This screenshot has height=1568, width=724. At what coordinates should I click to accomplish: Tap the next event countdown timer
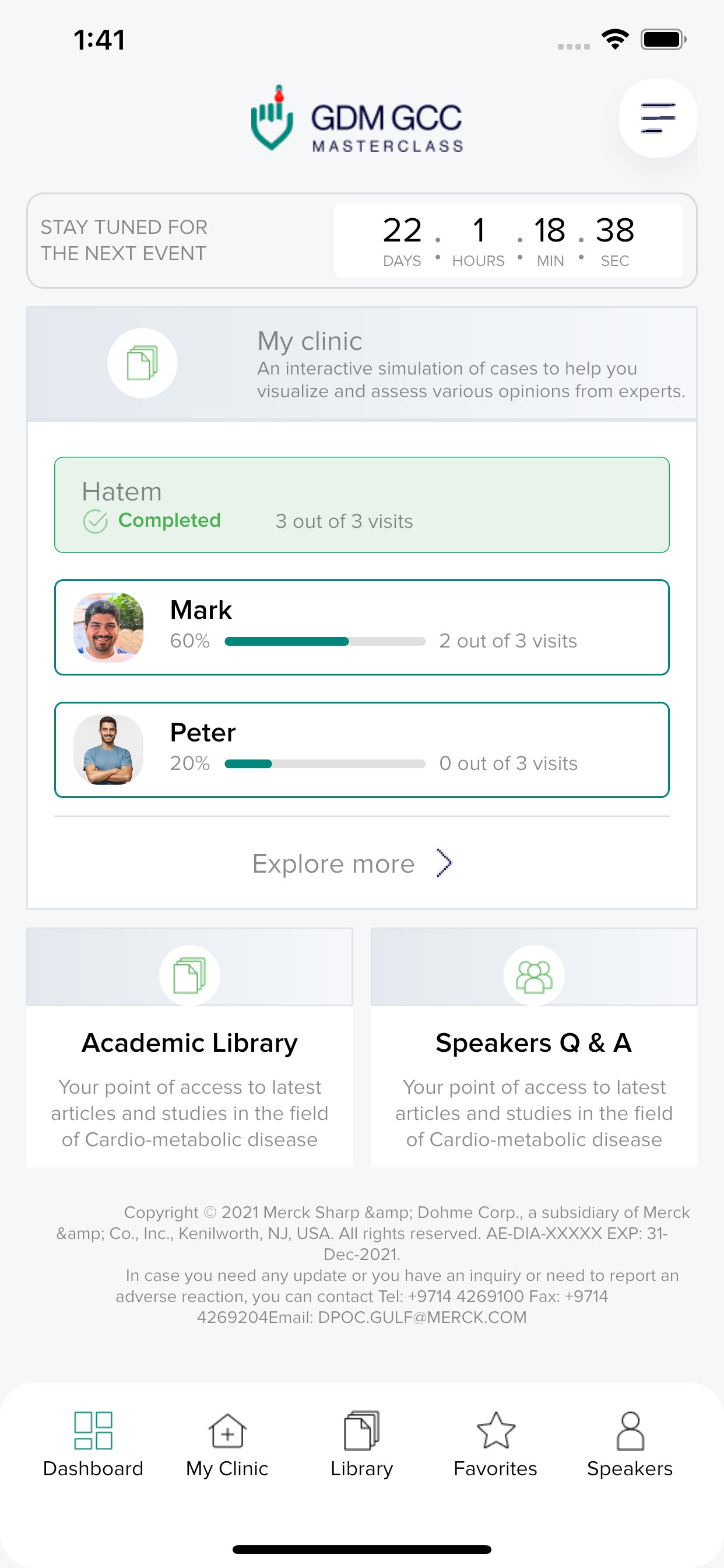pos(508,240)
